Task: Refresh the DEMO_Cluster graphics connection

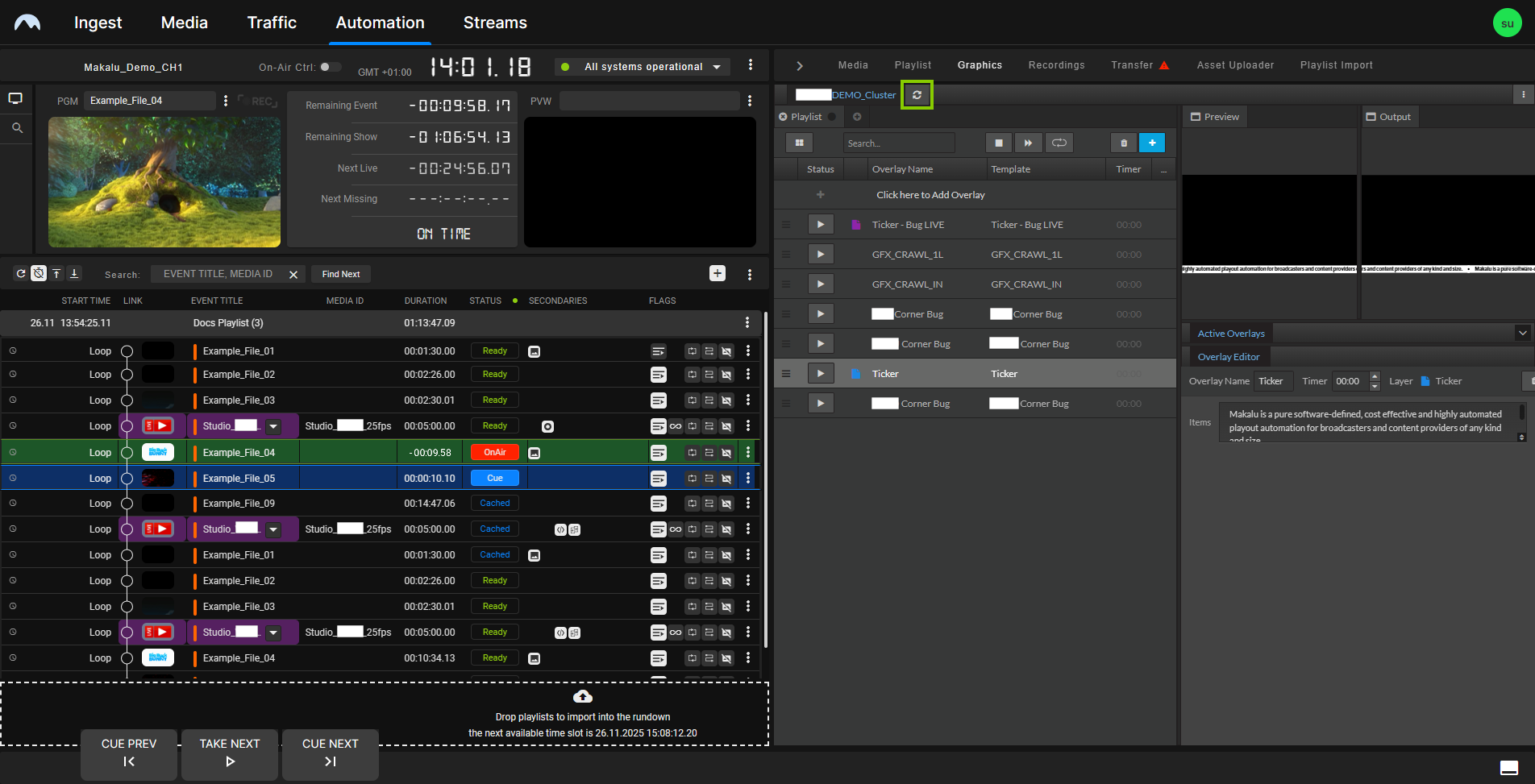Action: click(917, 94)
